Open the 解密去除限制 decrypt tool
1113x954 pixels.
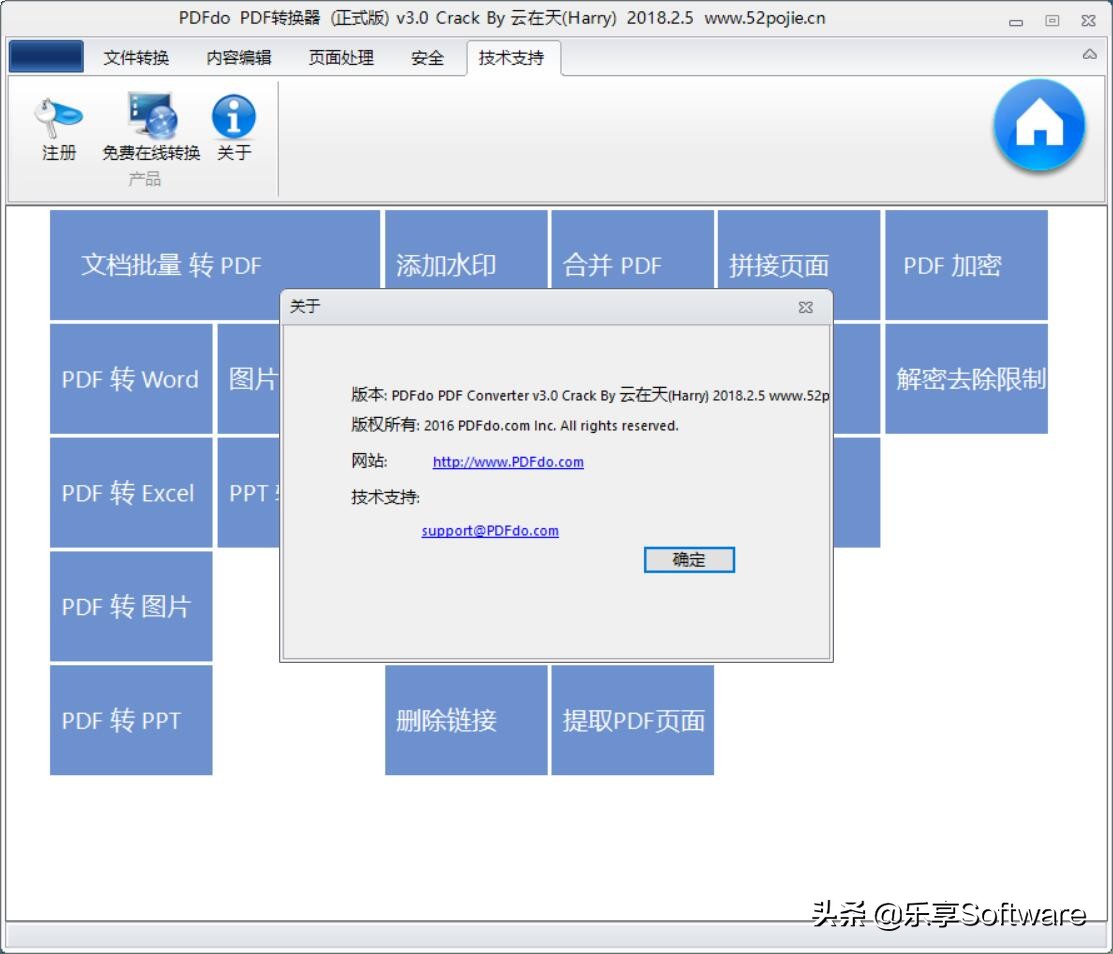click(966, 379)
